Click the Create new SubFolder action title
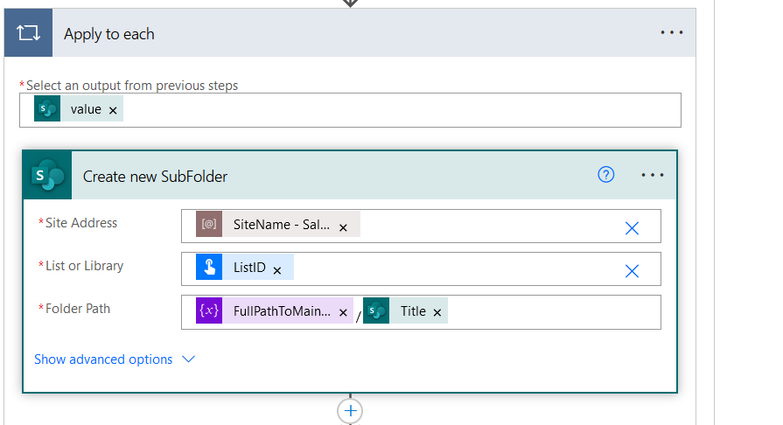The width and height of the screenshot is (783, 425). [x=155, y=176]
